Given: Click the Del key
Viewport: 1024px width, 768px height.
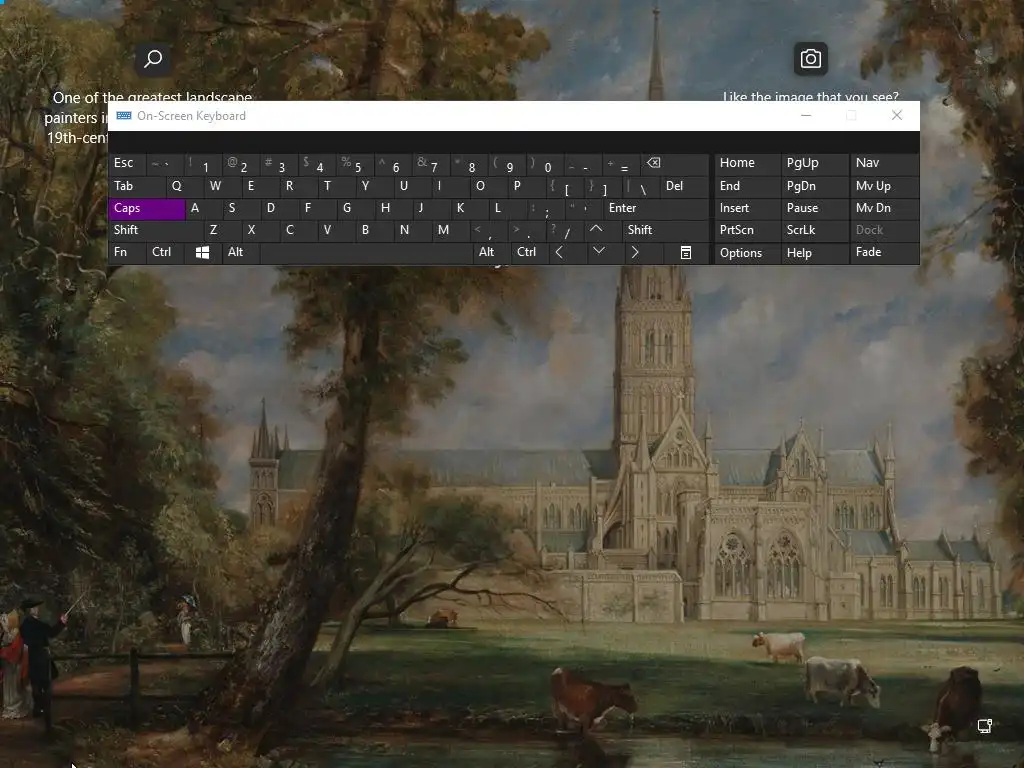Looking at the screenshot, I should tap(684, 186).
